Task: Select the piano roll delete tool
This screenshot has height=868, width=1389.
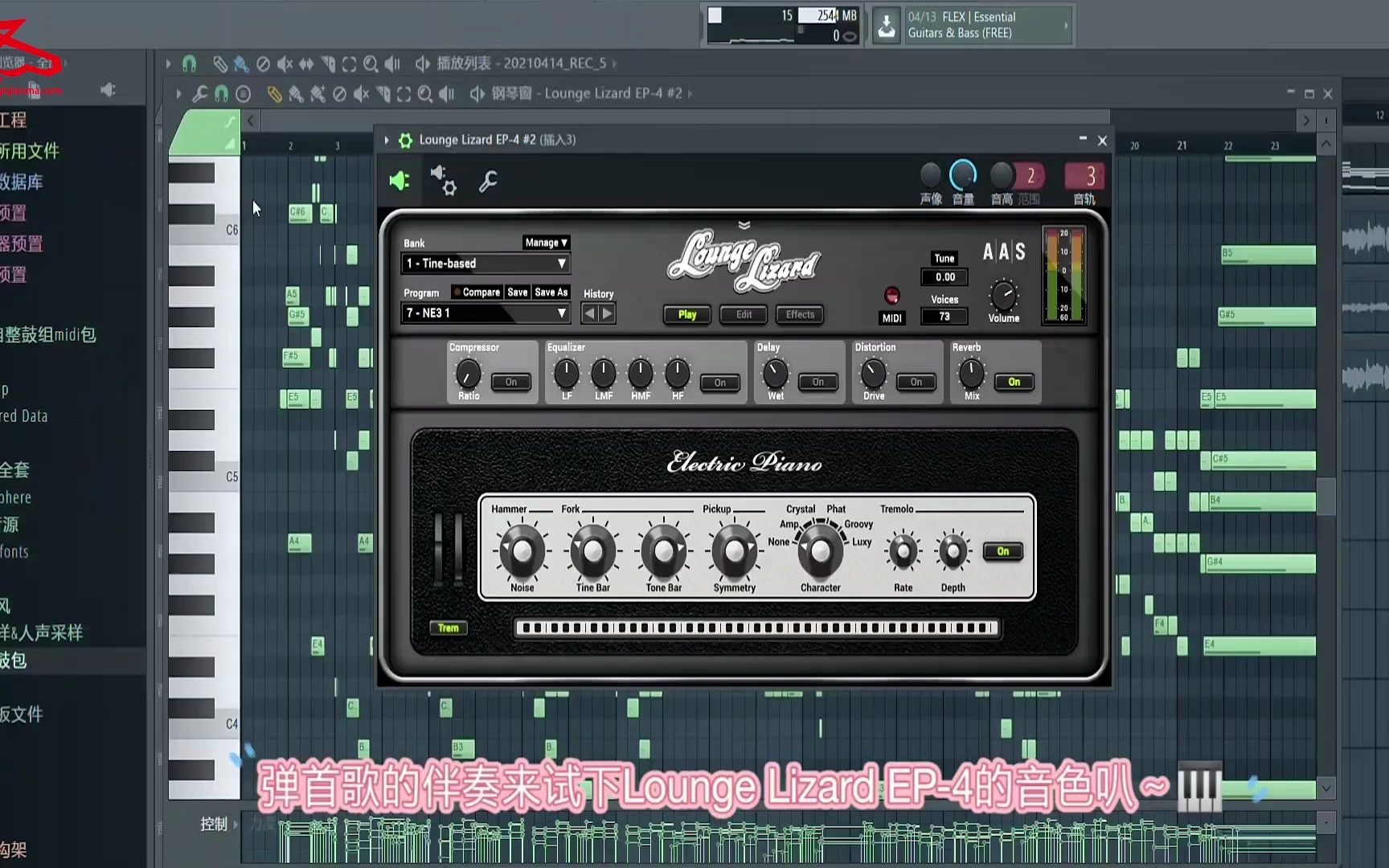Action: point(339,94)
